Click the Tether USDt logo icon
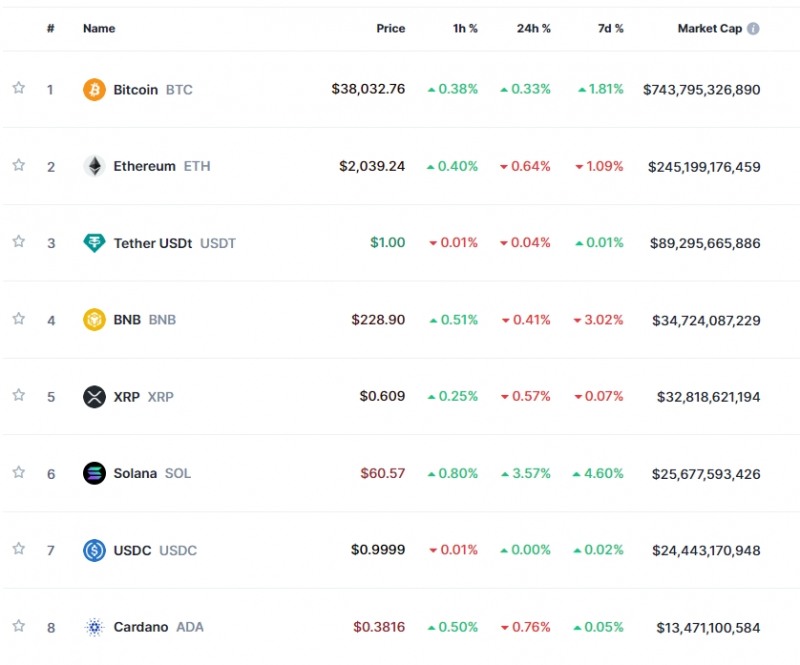The height and width of the screenshot is (665, 800). [x=94, y=243]
